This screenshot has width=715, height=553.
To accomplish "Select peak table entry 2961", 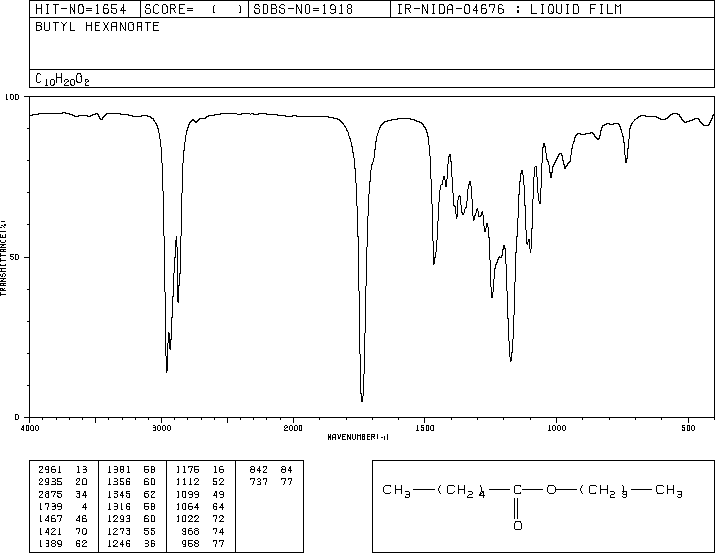I will point(50,470).
